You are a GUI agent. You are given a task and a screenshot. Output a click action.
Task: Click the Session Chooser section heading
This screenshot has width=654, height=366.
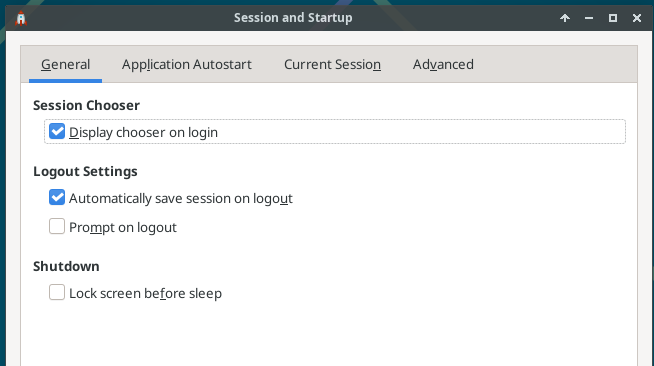click(86, 105)
